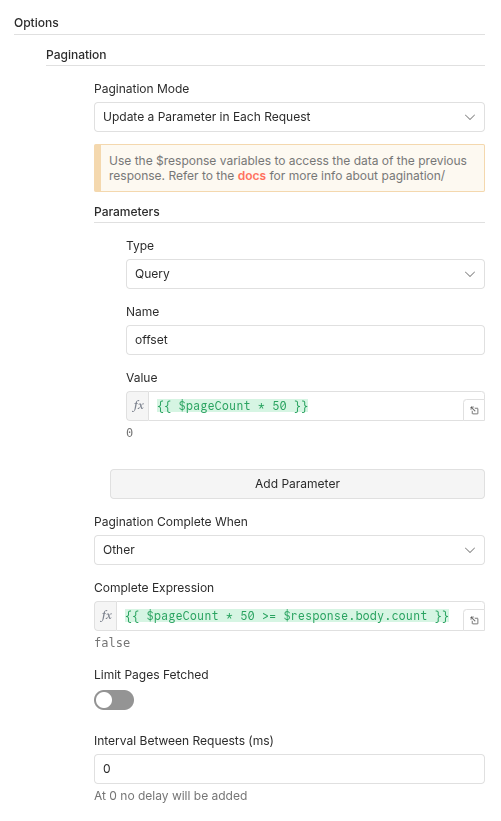
Task: Click the fx icon beside the Value expression
Action: (x=138, y=406)
